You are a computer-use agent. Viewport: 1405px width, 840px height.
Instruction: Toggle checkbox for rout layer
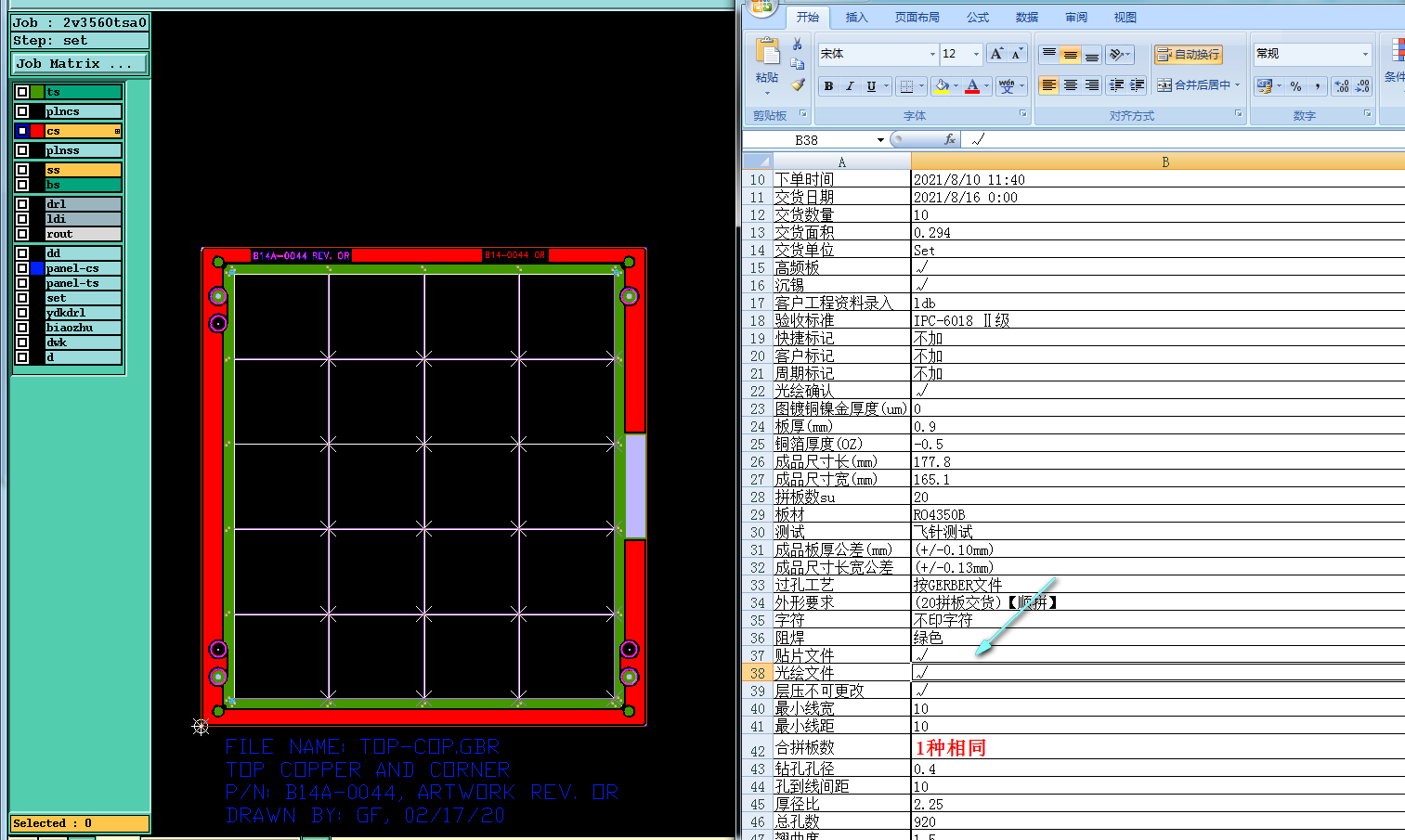coord(22,234)
